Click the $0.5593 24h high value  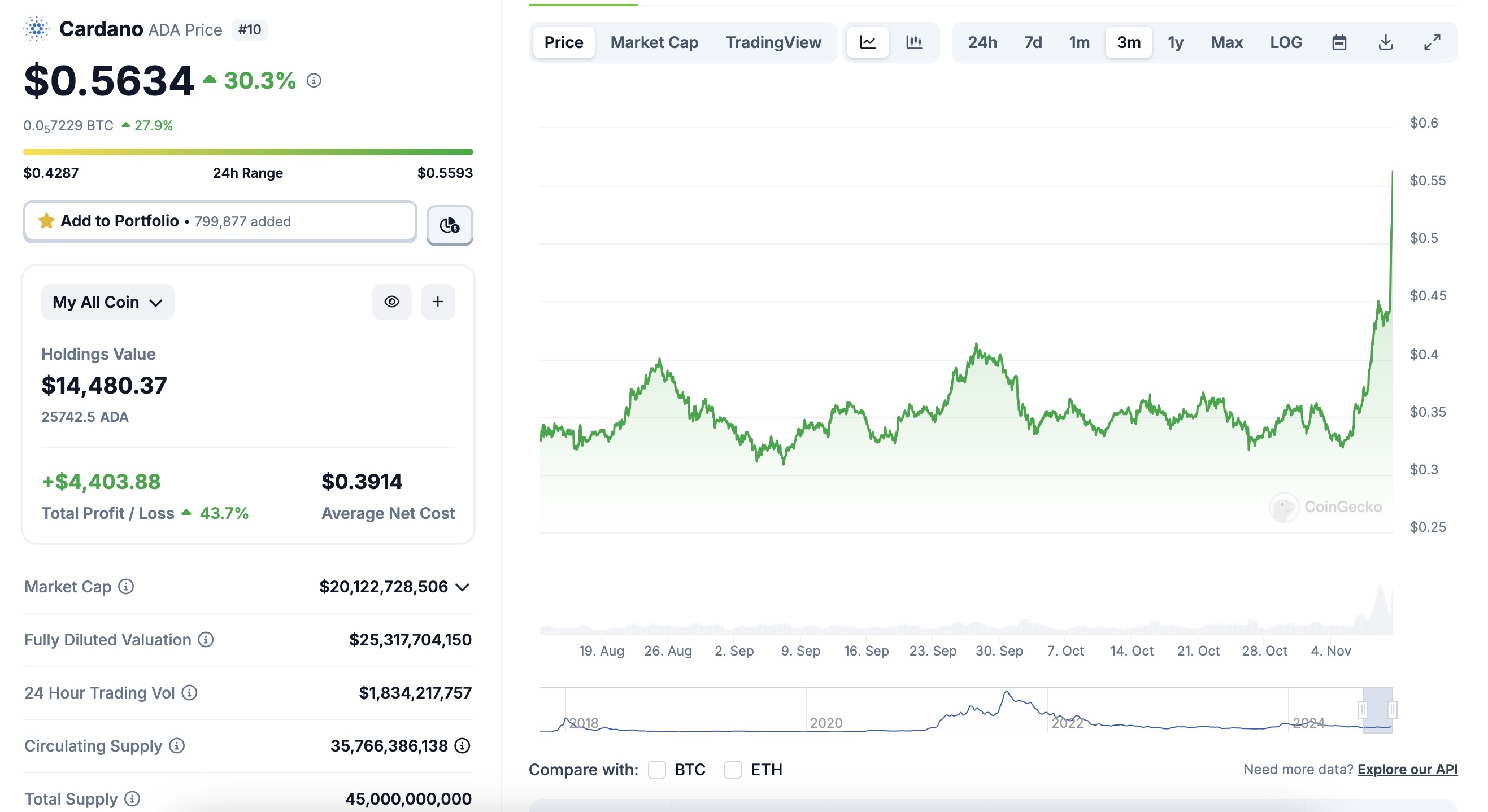pos(445,173)
